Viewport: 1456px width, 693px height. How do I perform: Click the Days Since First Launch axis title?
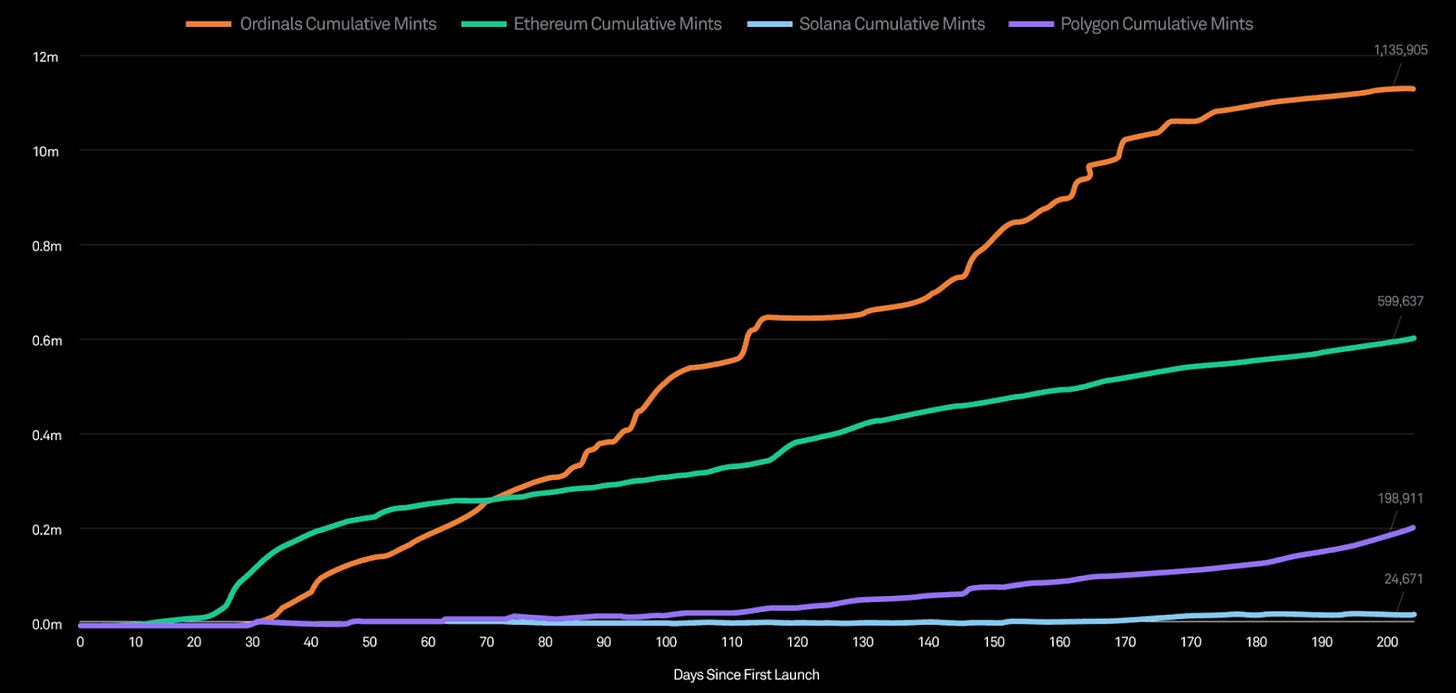[746, 675]
